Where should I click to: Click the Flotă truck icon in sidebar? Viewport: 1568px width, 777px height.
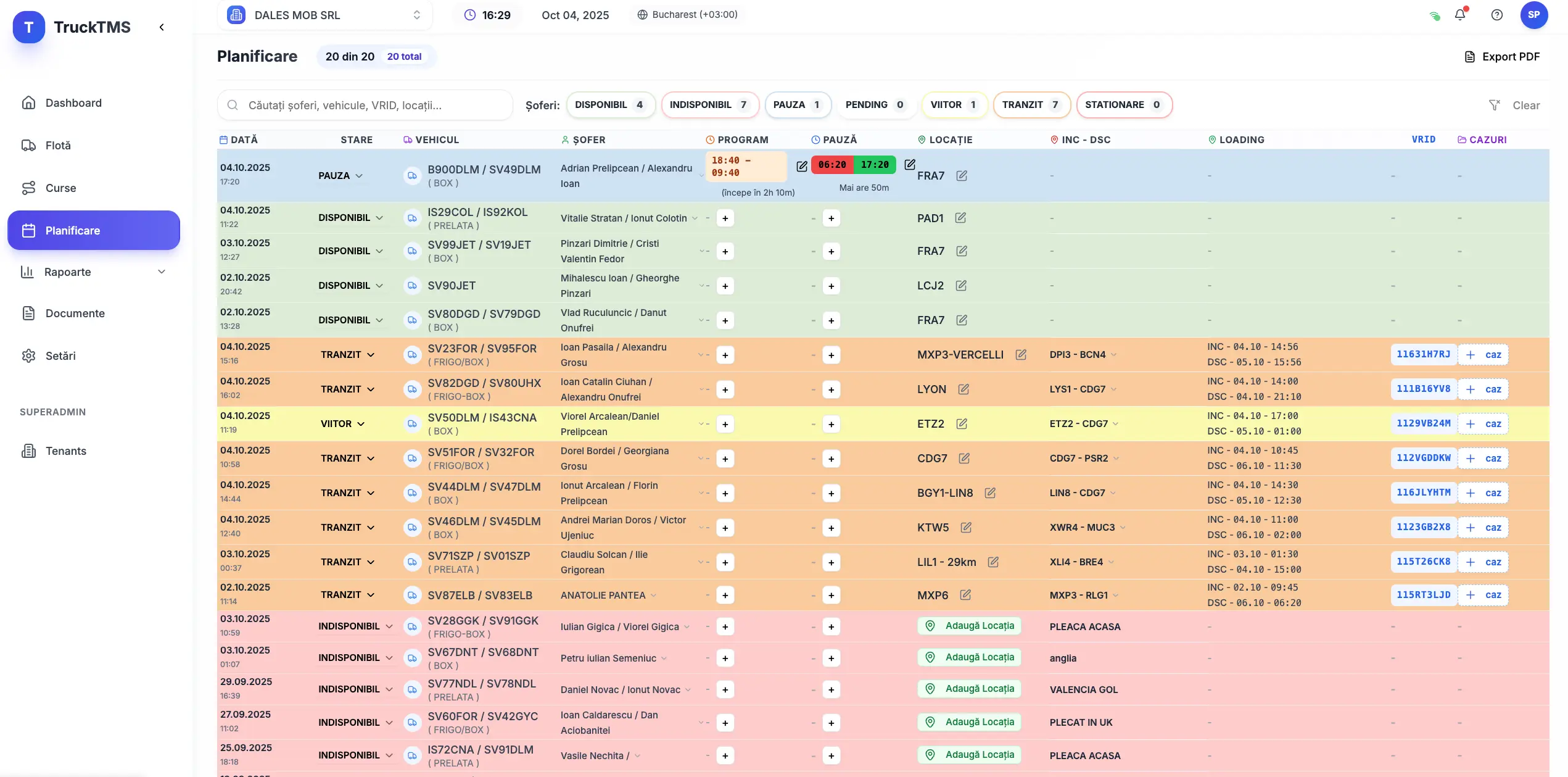pos(29,145)
